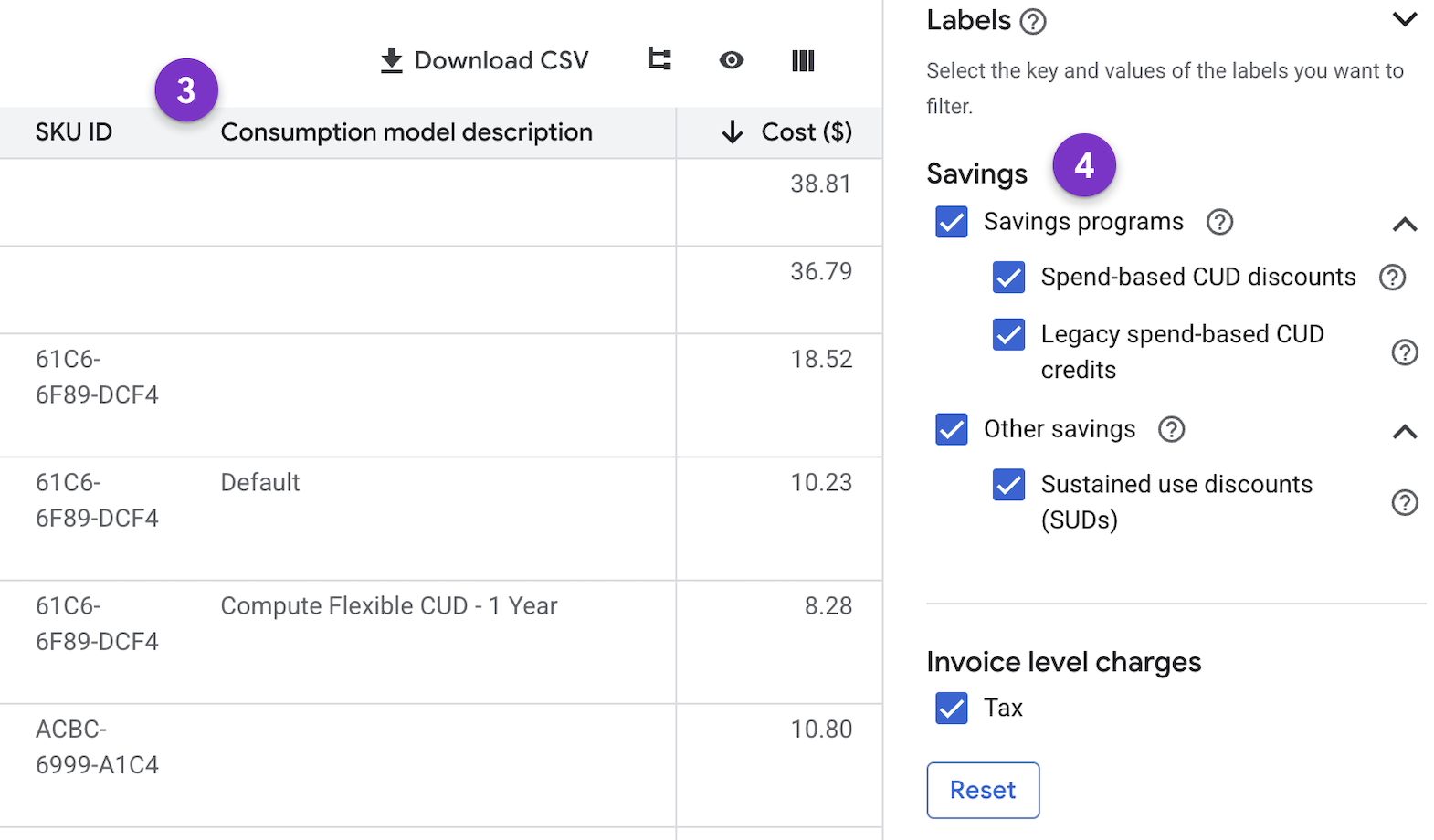Click help icon beside Savings programs

1219,222
